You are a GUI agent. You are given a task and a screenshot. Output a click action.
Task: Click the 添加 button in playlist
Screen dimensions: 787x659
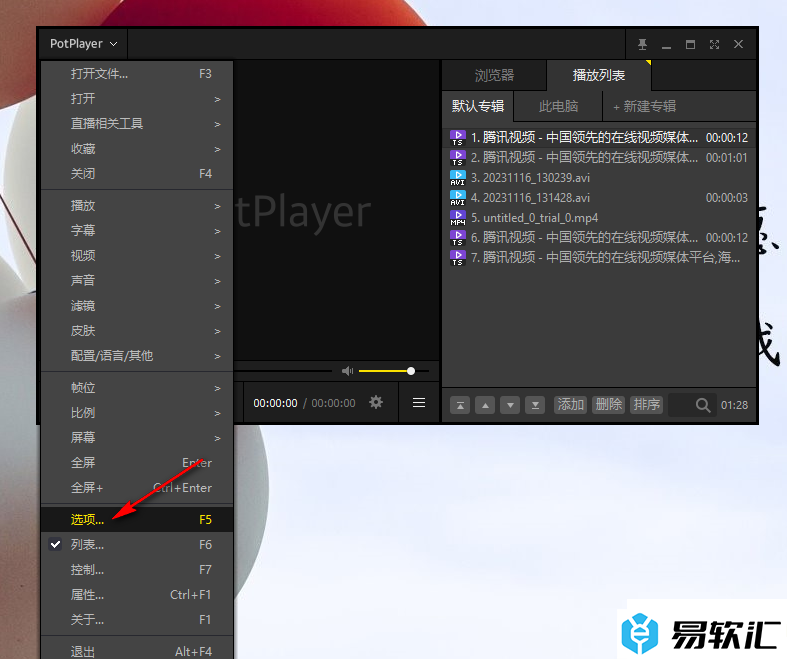tap(570, 405)
